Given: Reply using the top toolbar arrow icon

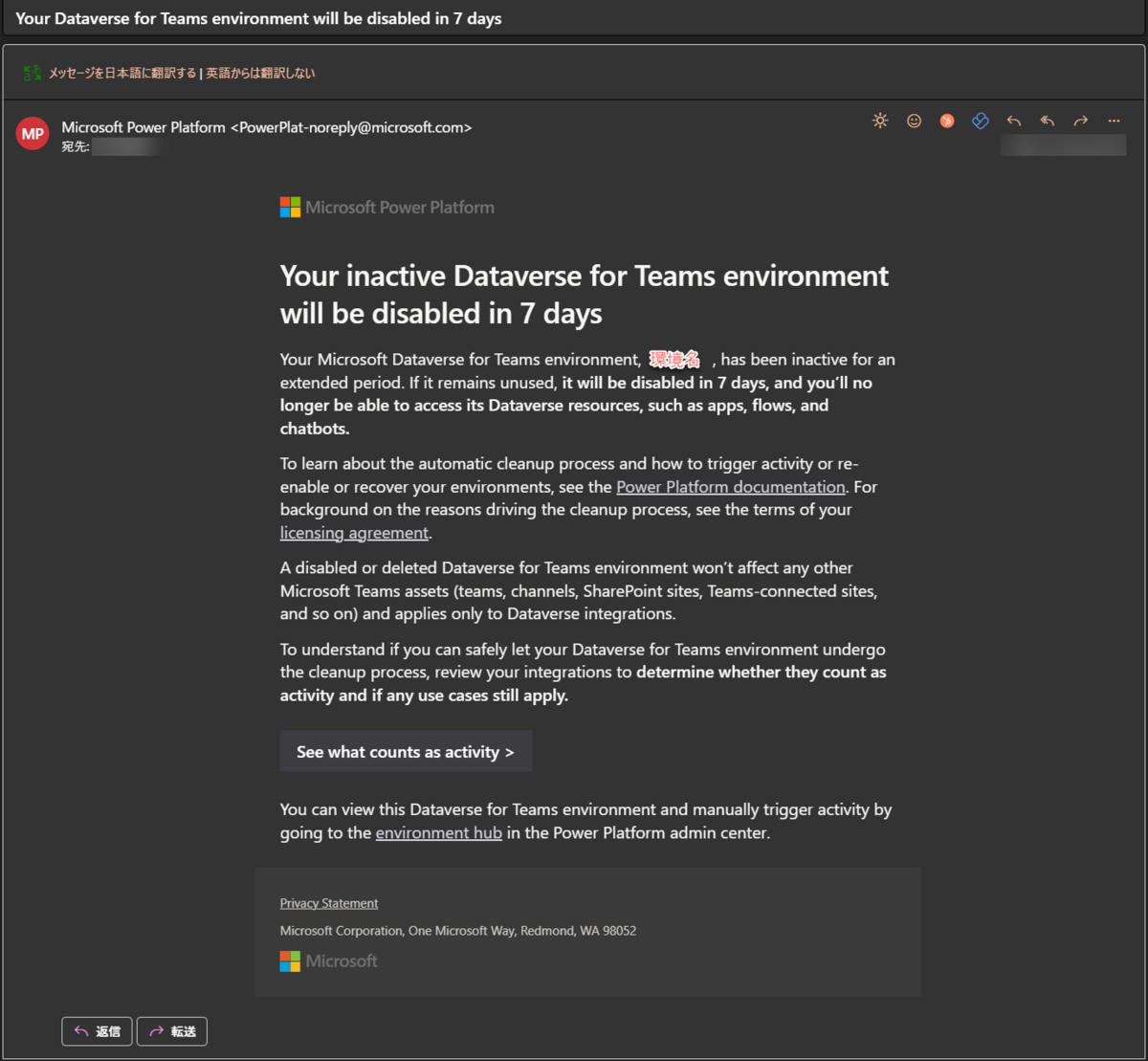Looking at the screenshot, I should [x=1014, y=121].
